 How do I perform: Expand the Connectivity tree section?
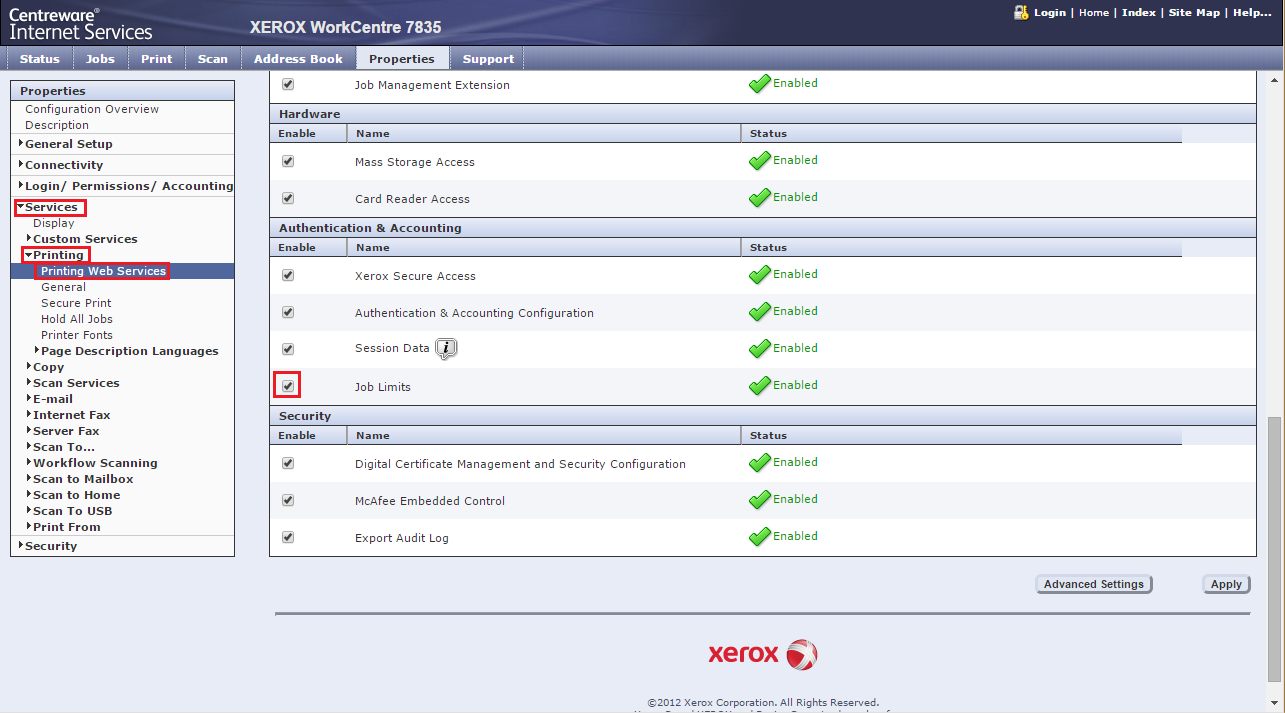click(x=21, y=165)
